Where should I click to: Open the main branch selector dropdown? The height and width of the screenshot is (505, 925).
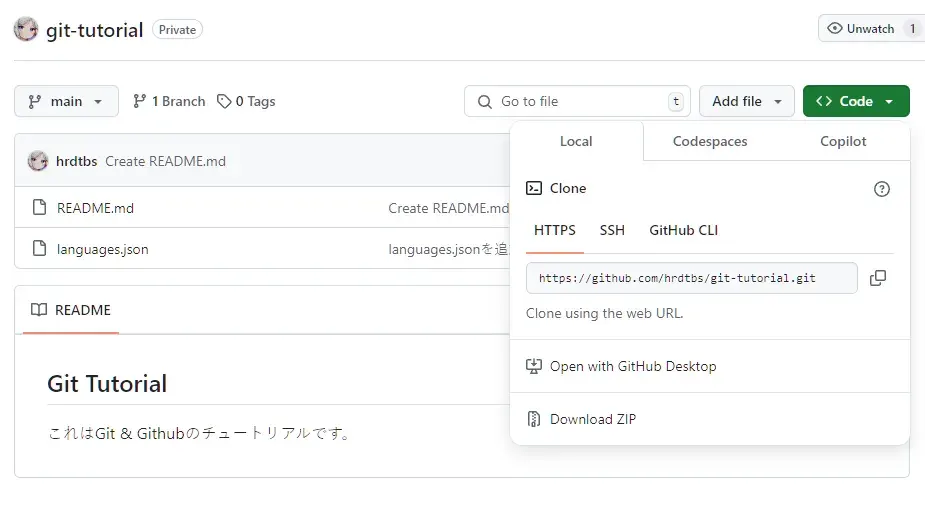coord(66,101)
